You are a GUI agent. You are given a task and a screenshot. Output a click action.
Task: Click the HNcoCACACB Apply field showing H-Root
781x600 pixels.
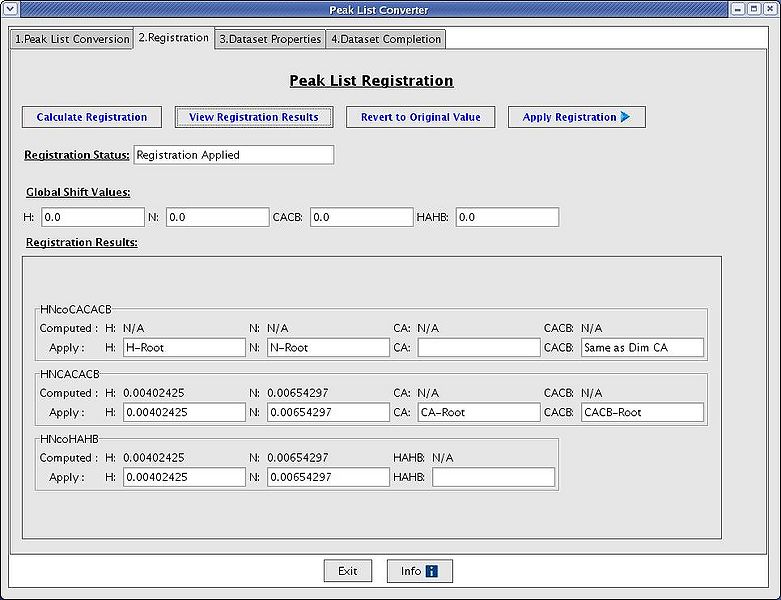(x=184, y=347)
